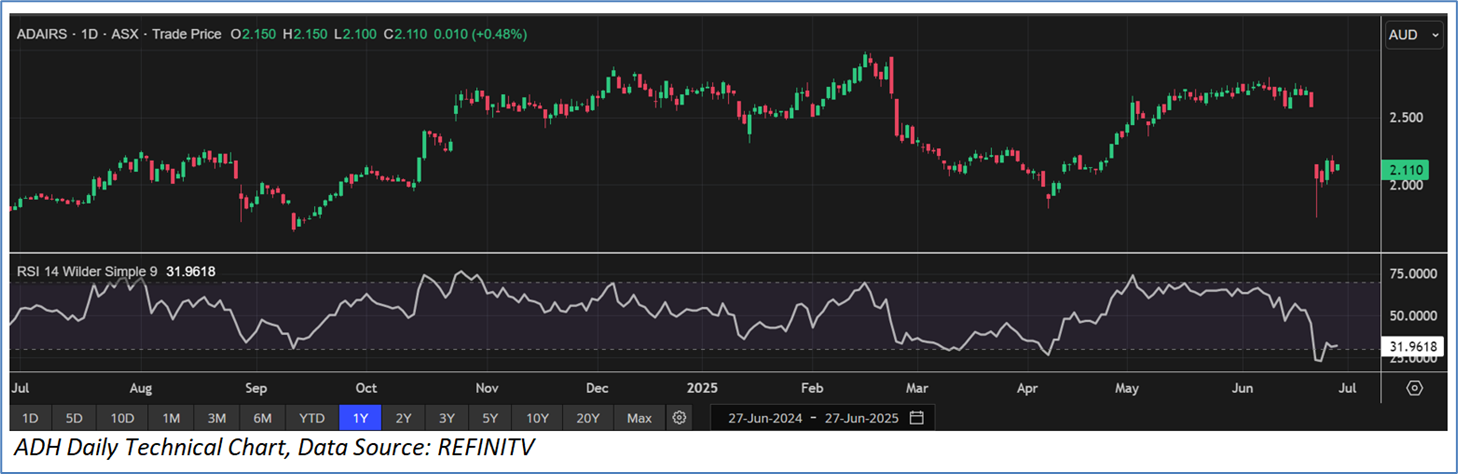1458x474 pixels.
Task: Choose the 10D time range
Action: (x=123, y=417)
